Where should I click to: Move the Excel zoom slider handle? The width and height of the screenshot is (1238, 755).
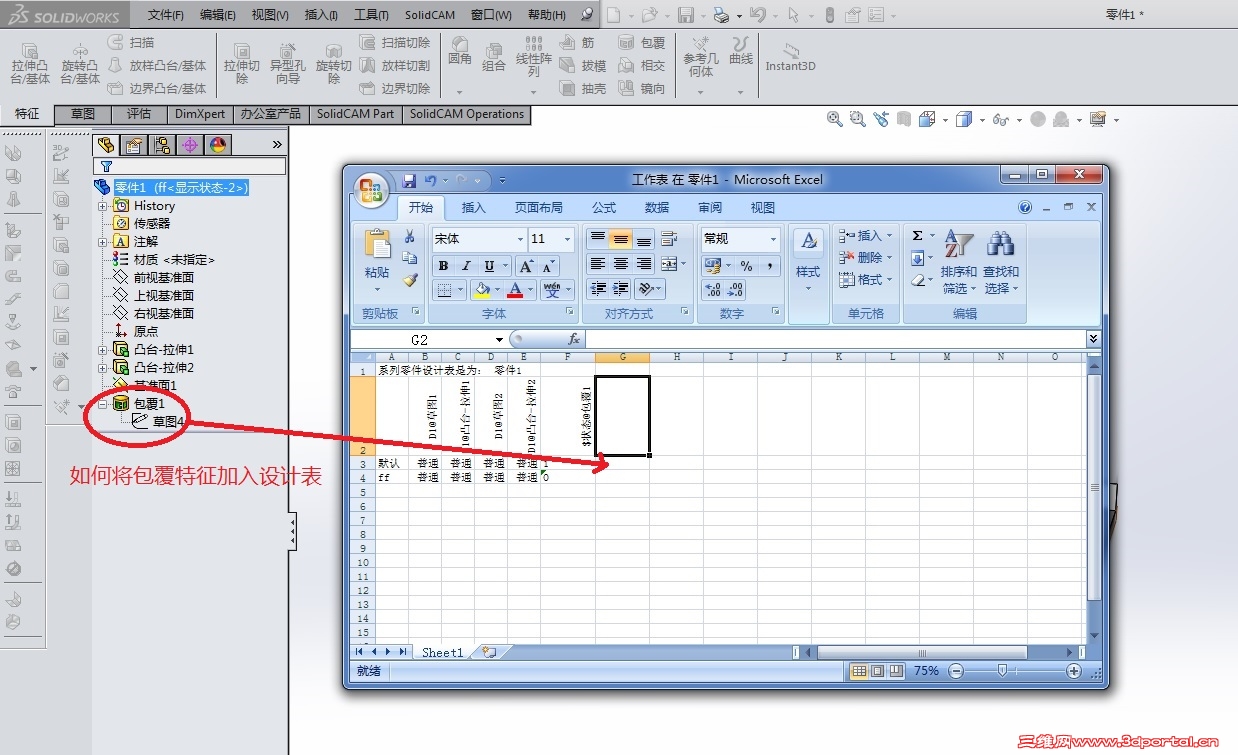(1001, 671)
